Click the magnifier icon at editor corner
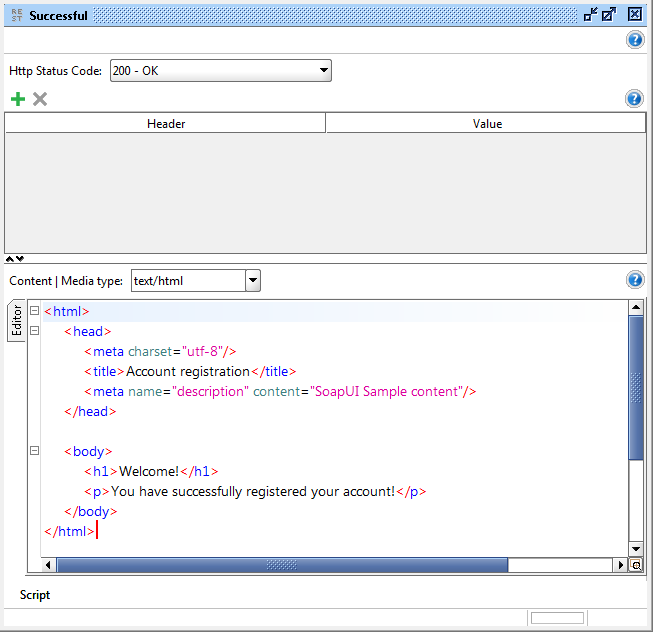This screenshot has height=632, width=653. pos(635,566)
